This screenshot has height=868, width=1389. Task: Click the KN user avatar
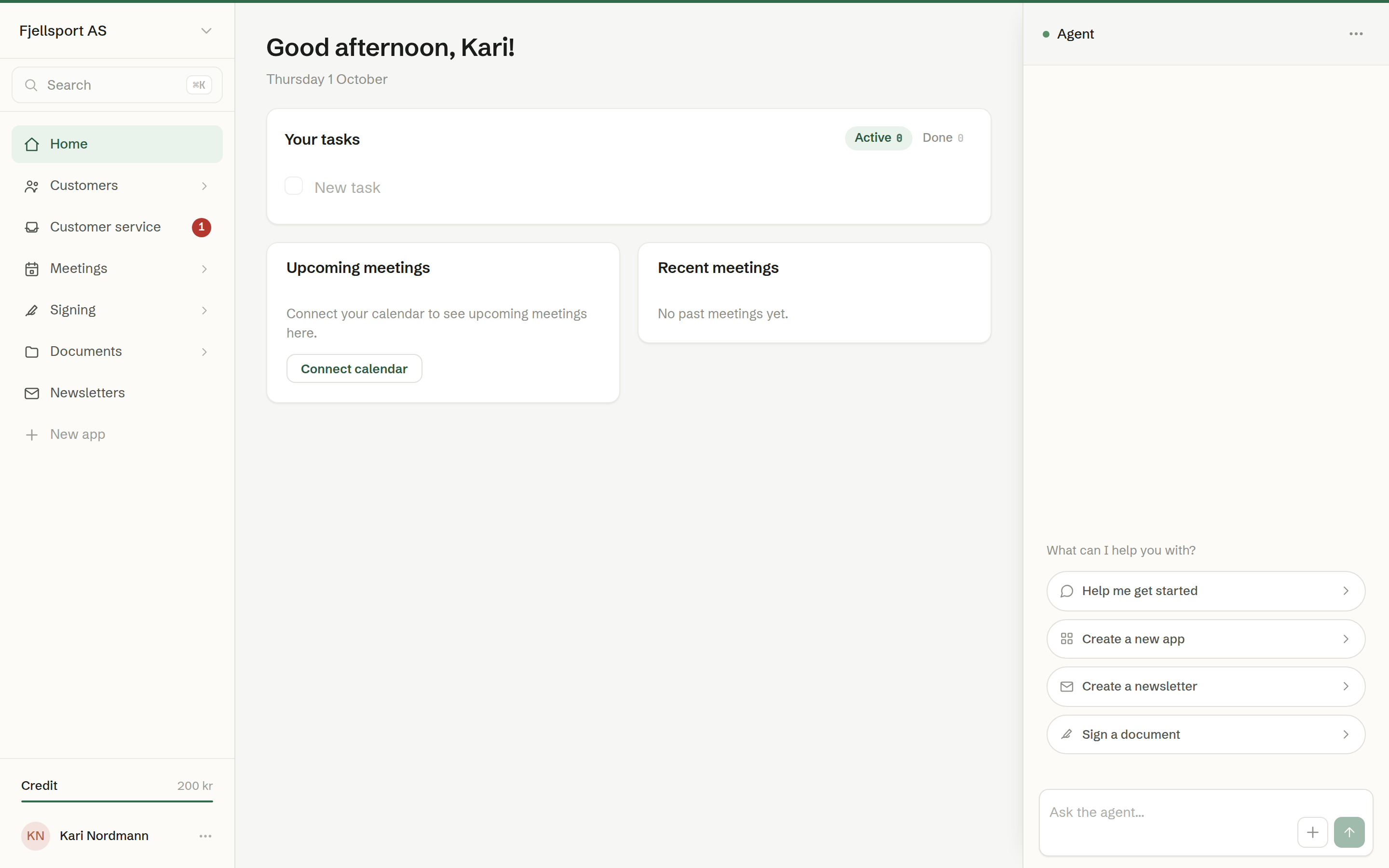[x=36, y=836]
